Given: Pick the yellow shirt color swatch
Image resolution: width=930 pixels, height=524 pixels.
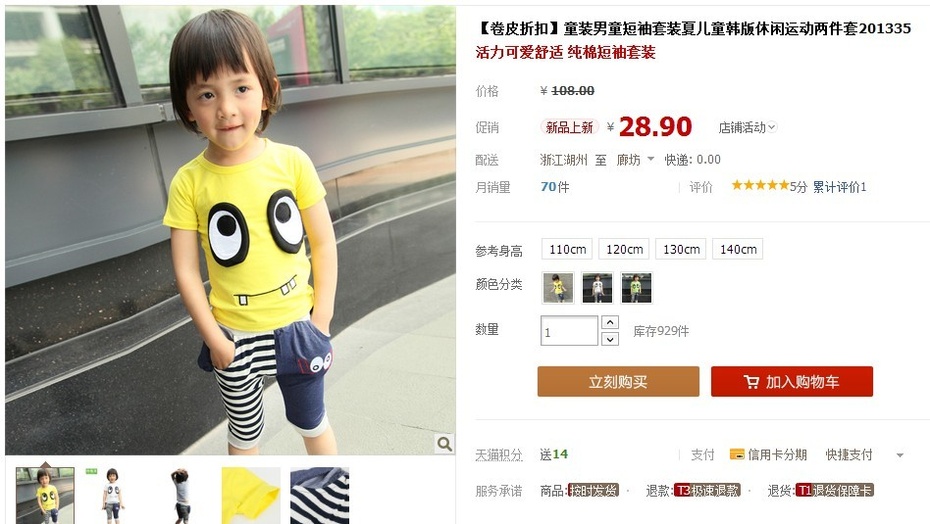Looking at the screenshot, I should click(x=558, y=288).
